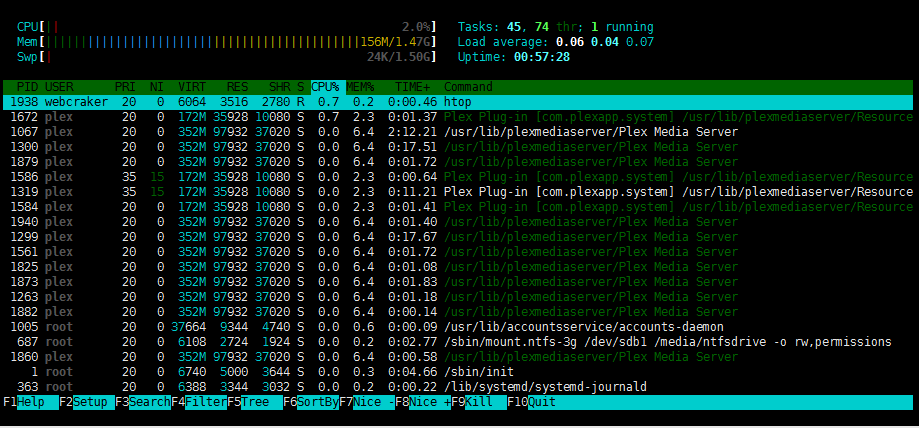Click F10 Quit to exit htop
Viewport: 919px width, 428px height.
pyautogui.click(x=540, y=402)
